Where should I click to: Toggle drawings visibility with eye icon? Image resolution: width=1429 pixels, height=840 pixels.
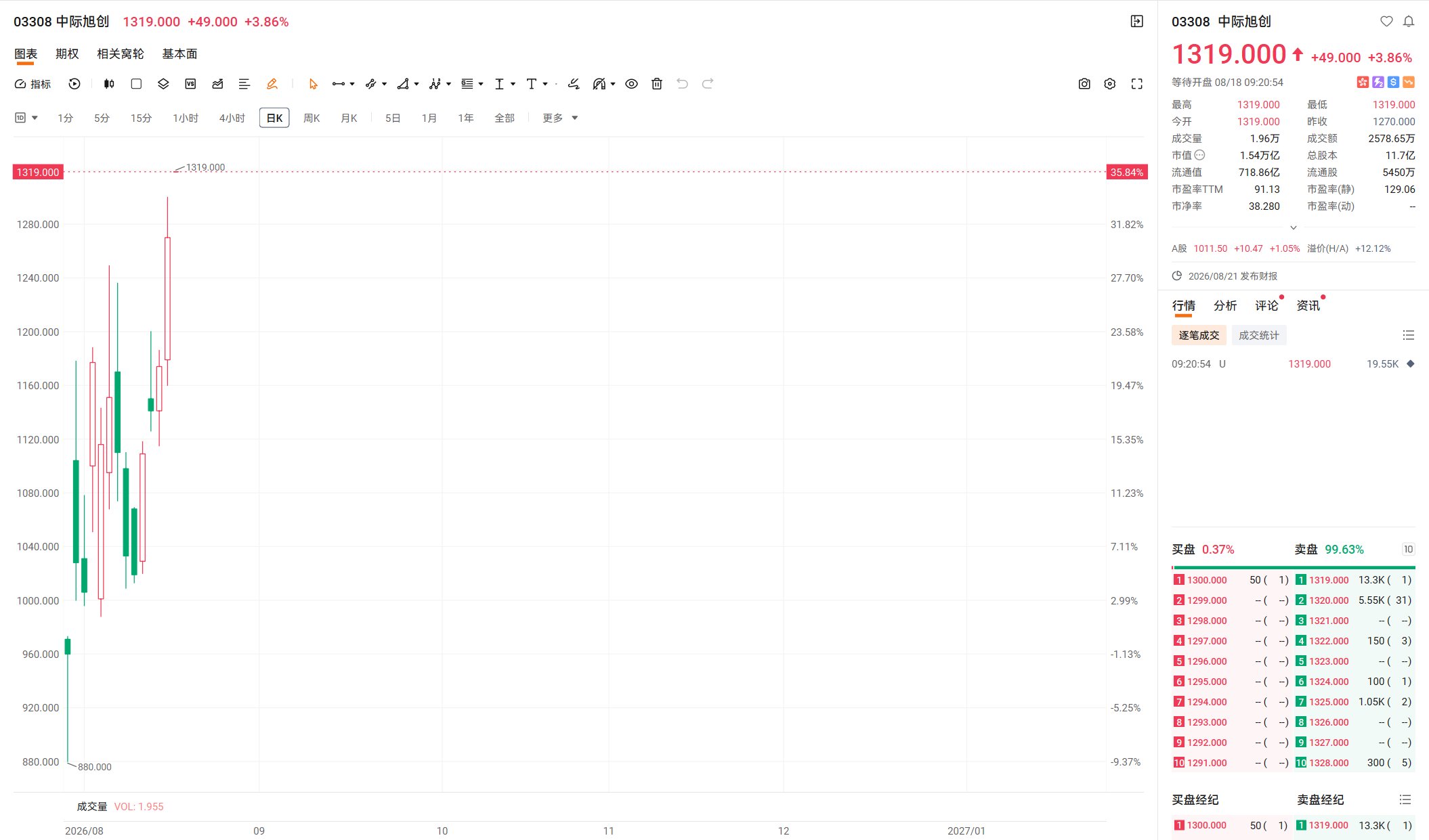631,84
